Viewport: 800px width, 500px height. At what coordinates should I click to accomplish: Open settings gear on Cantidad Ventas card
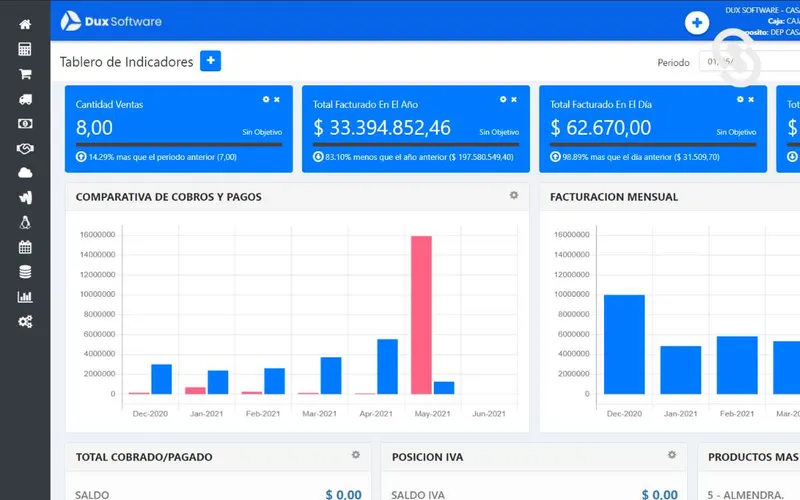click(x=266, y=99)
